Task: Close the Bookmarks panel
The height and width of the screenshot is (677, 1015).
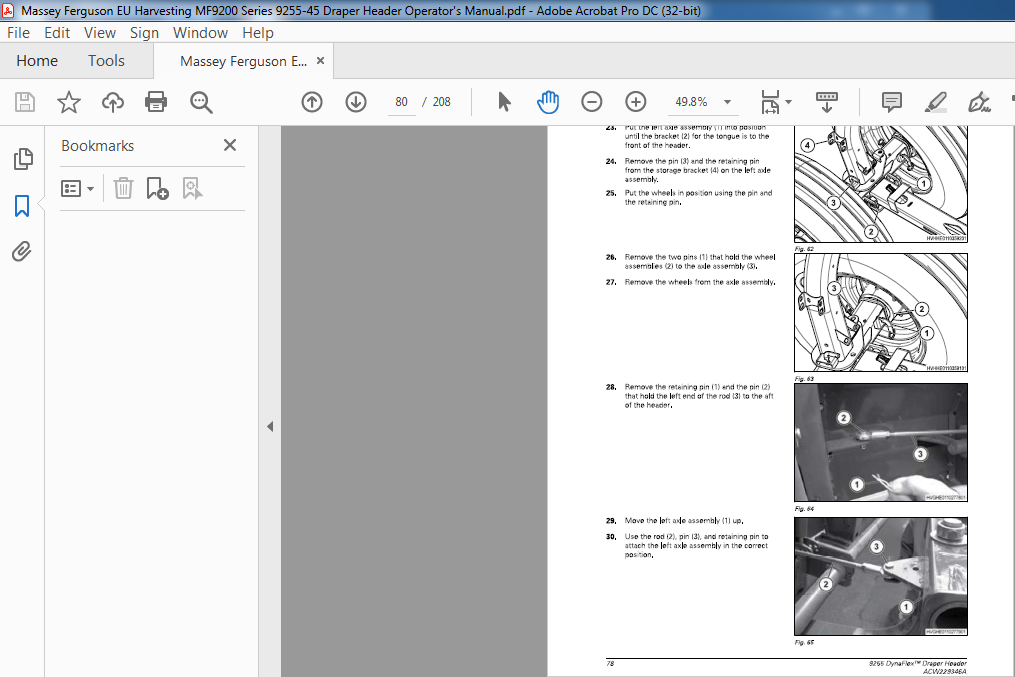Action: click(230, 145)
